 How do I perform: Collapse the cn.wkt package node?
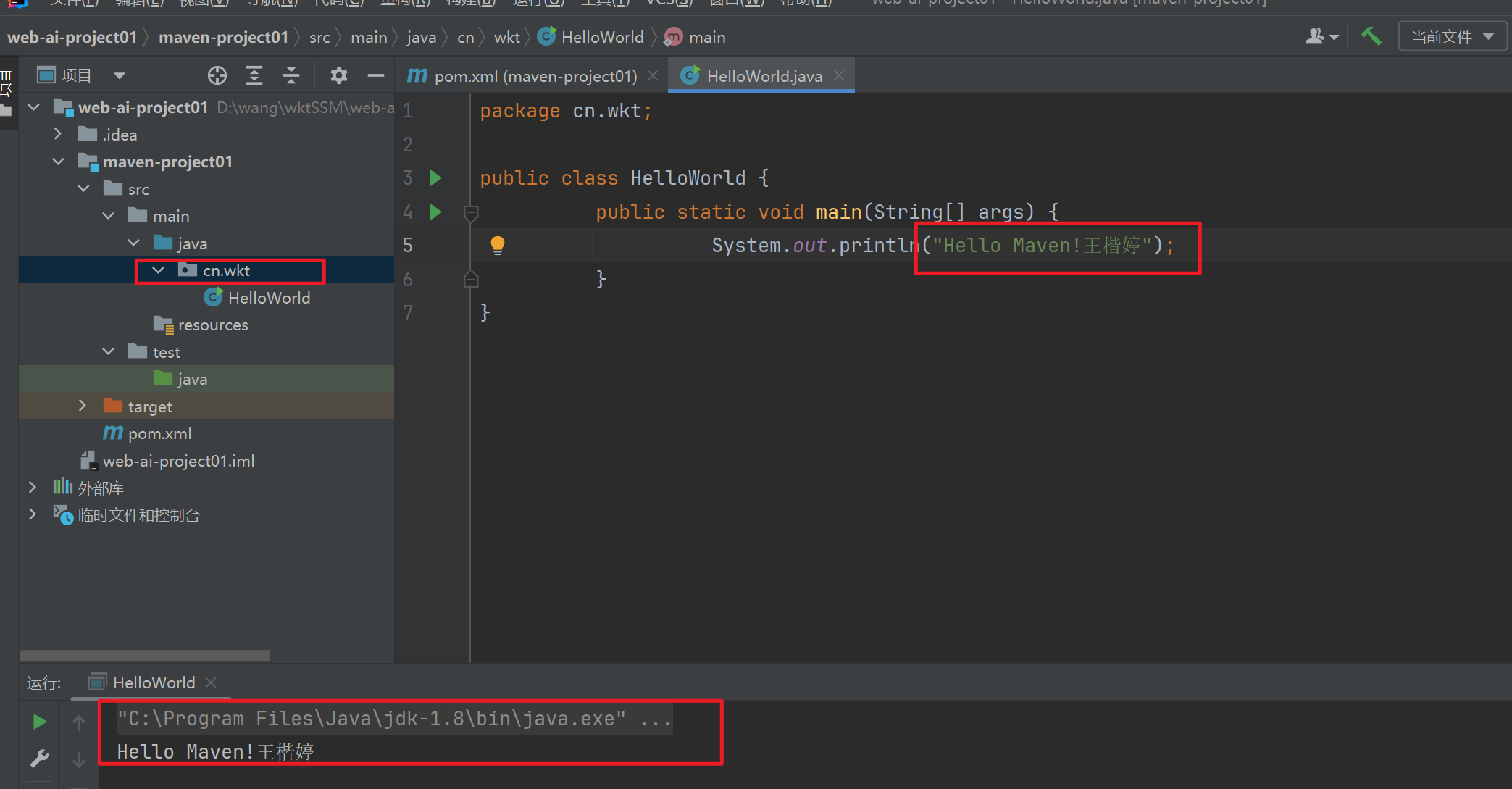158,270
